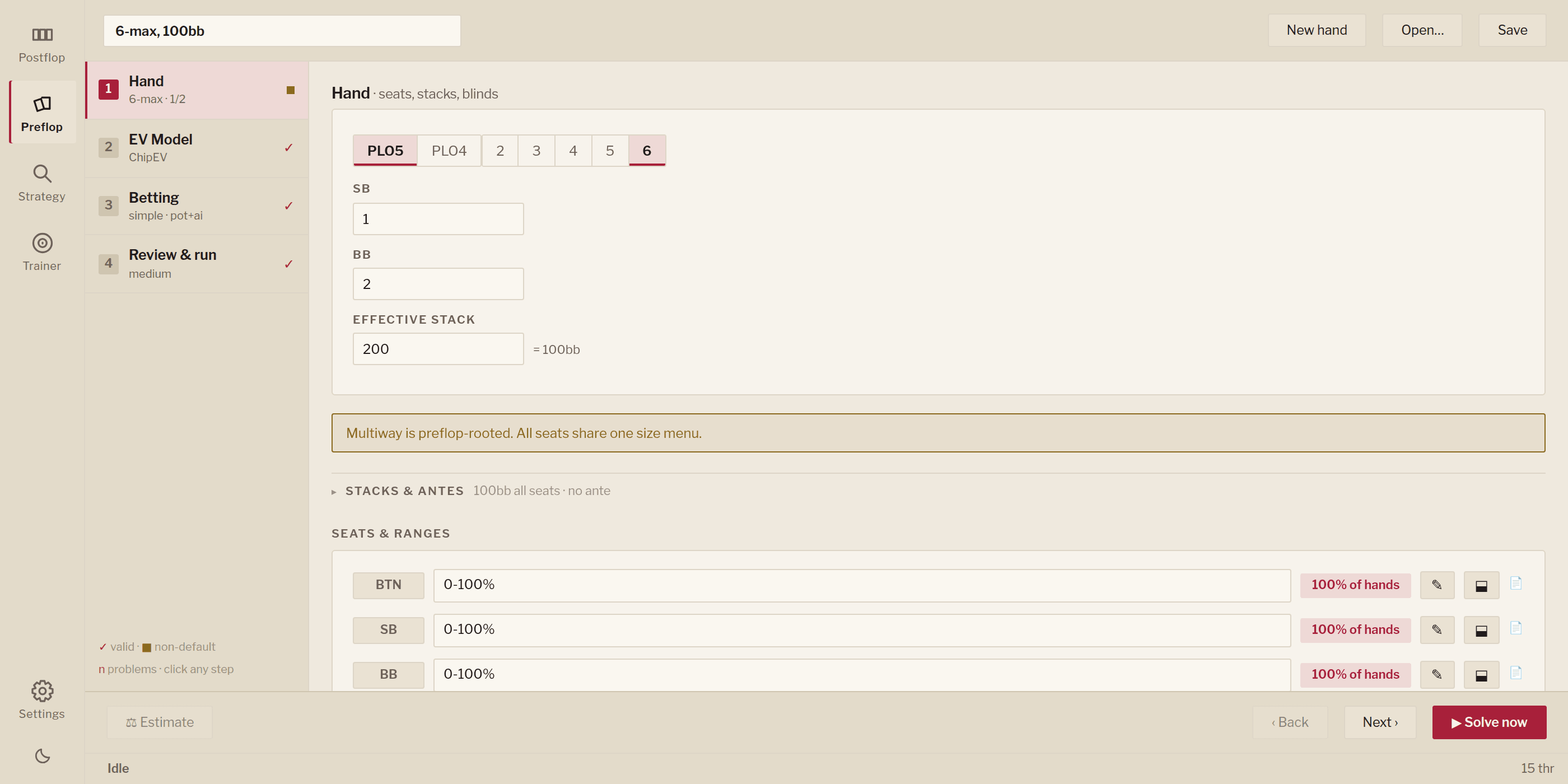This screenshot has width=1568, height=784.
Task: Save BTN range with disk icon
Action: pyautogui.click(x=1481, y=585)
